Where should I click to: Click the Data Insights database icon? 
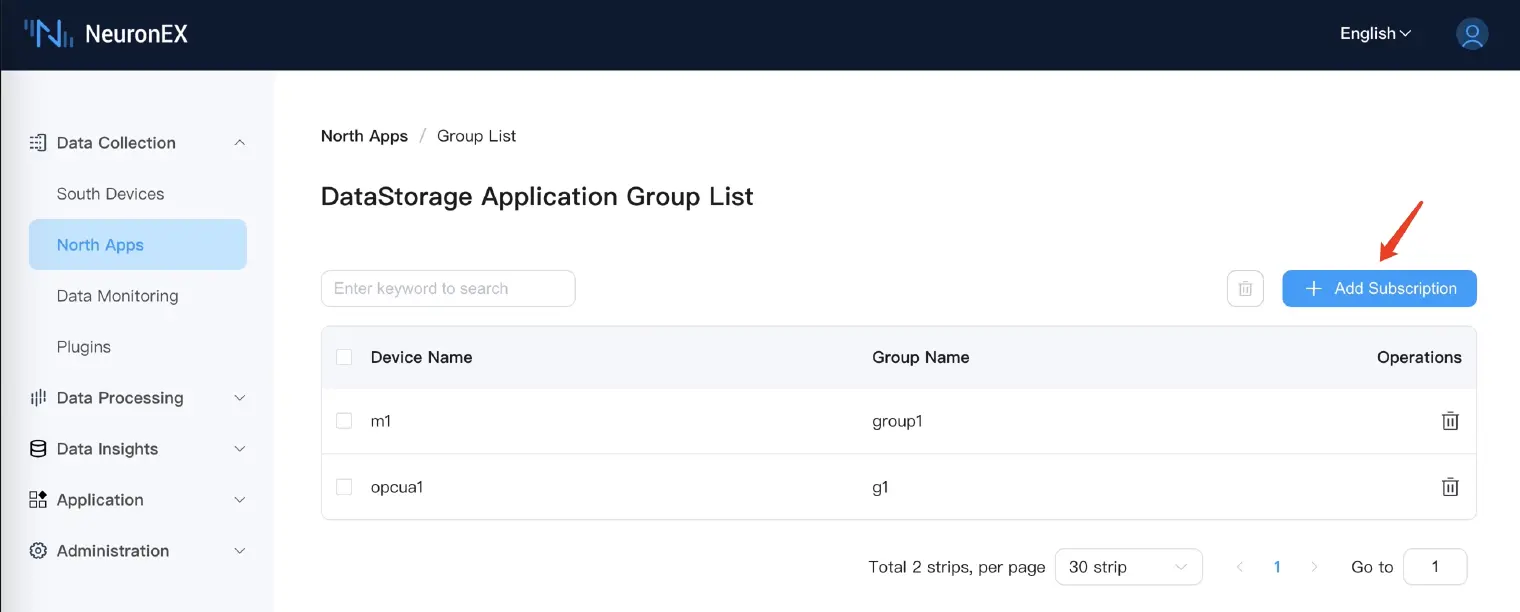[38, 449]
